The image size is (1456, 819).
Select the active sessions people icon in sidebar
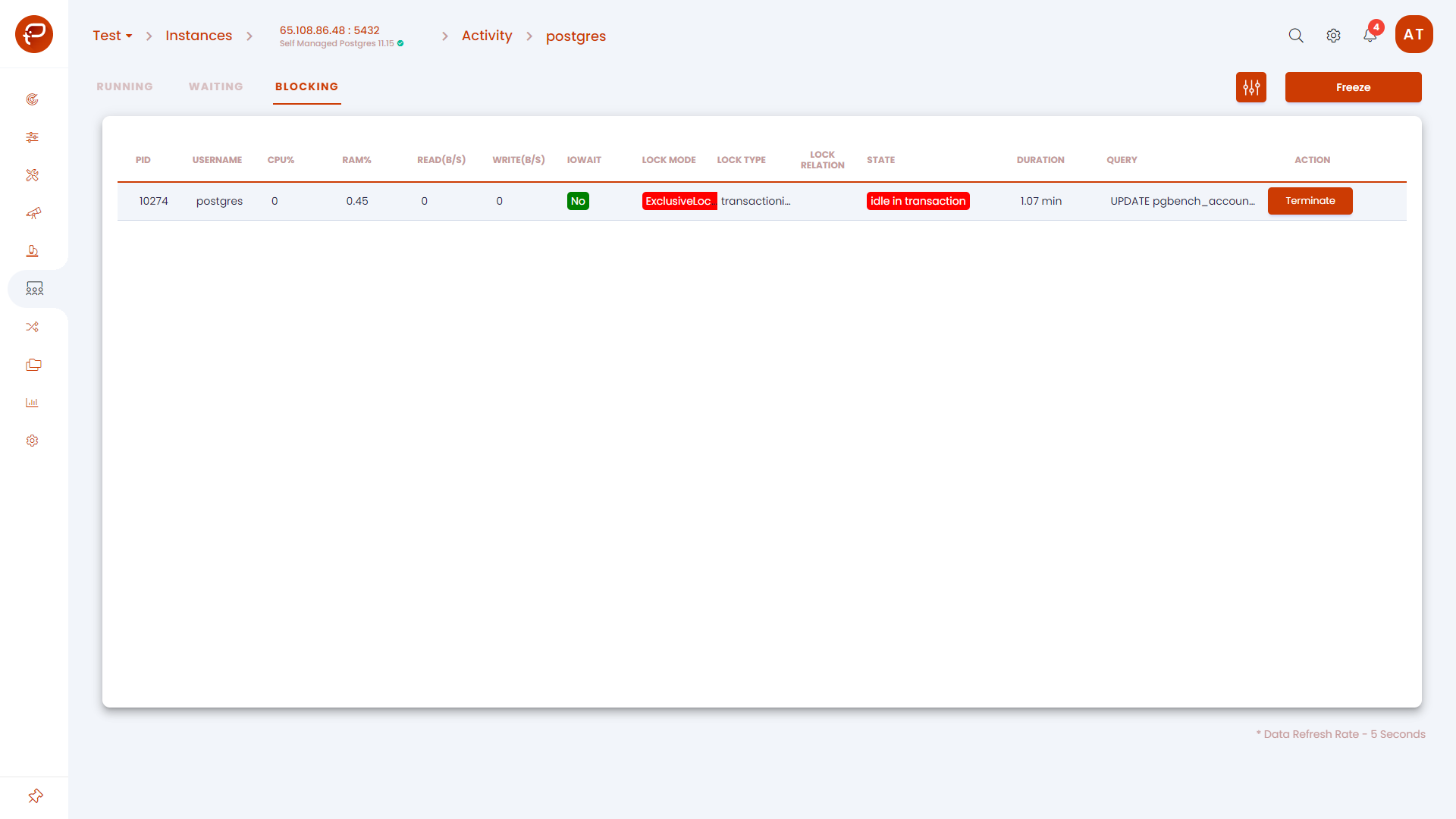(x=35, y=289)
